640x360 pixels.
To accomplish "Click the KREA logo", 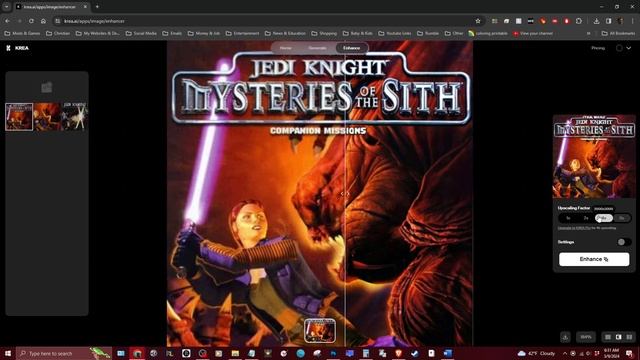I will 18,48.
